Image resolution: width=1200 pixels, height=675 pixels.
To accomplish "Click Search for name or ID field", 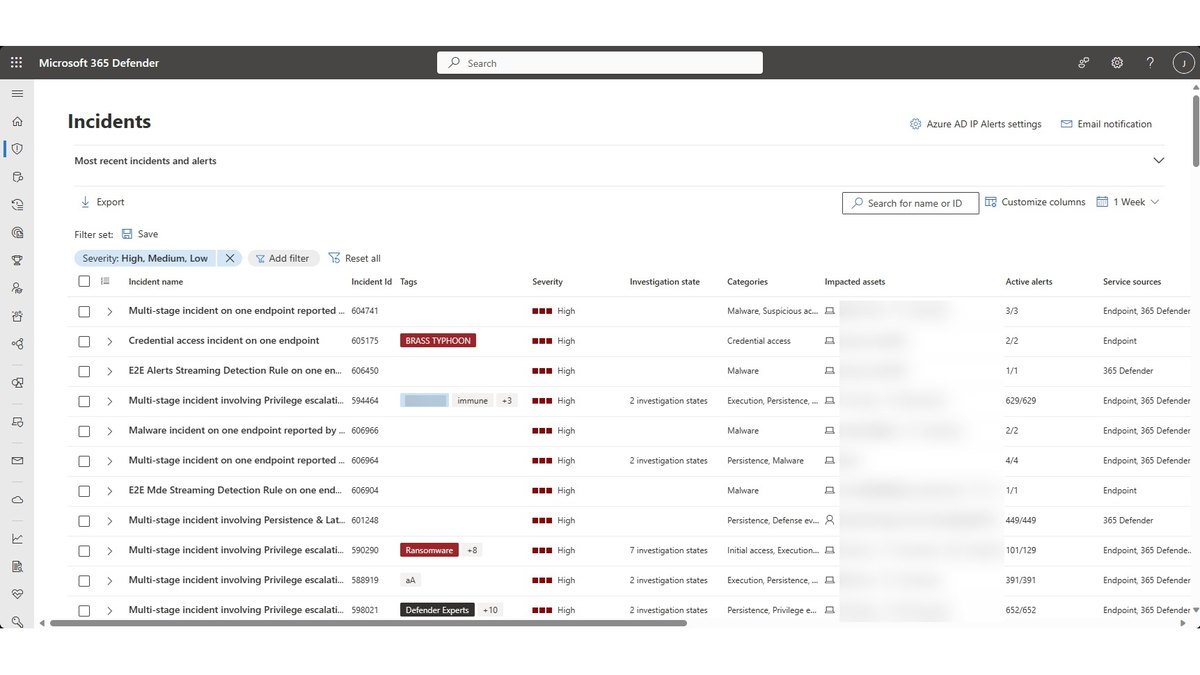I will [910, 203].
